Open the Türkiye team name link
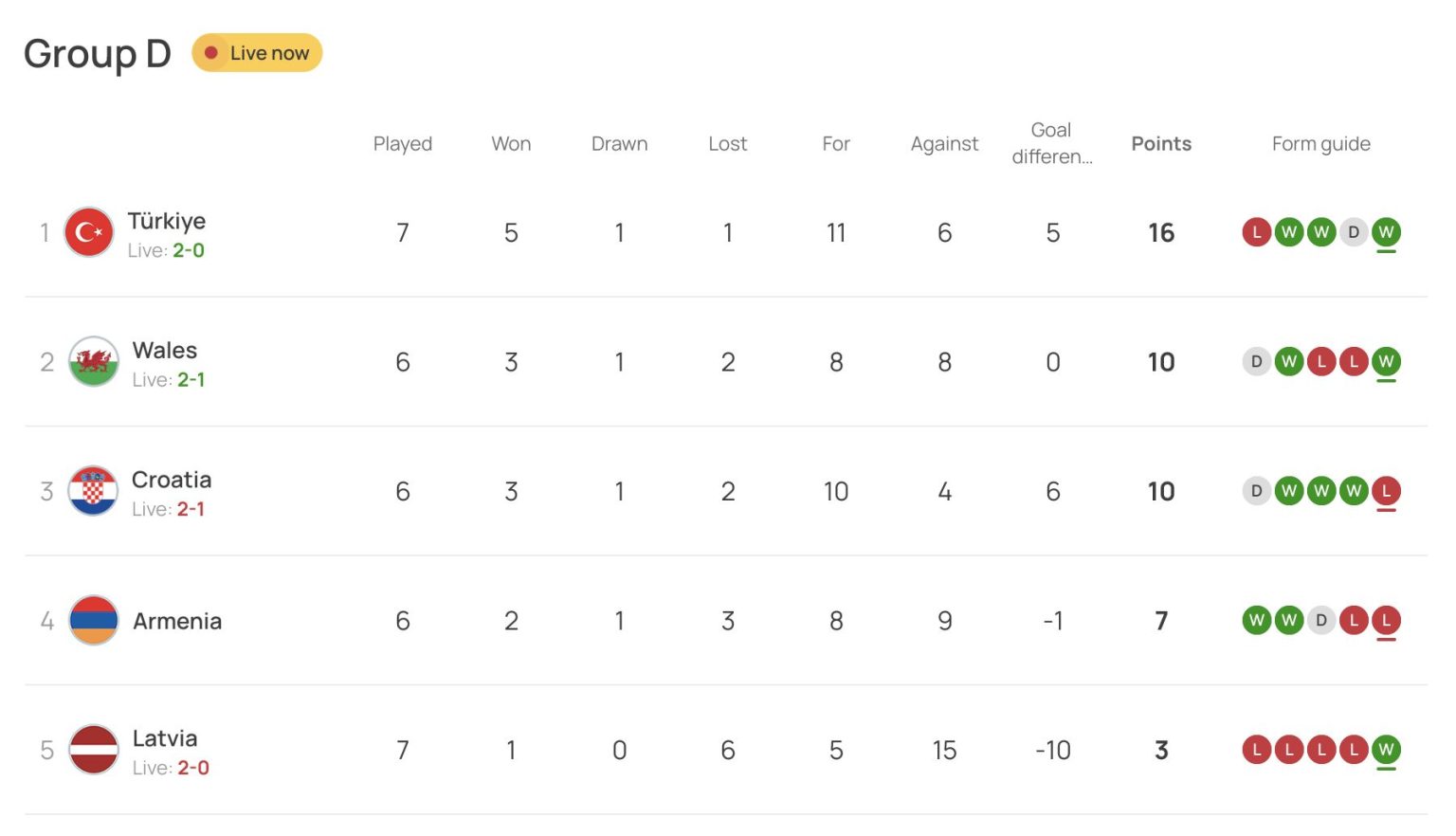This screenshot has width=1456, height=836. (x=167, y=221)
